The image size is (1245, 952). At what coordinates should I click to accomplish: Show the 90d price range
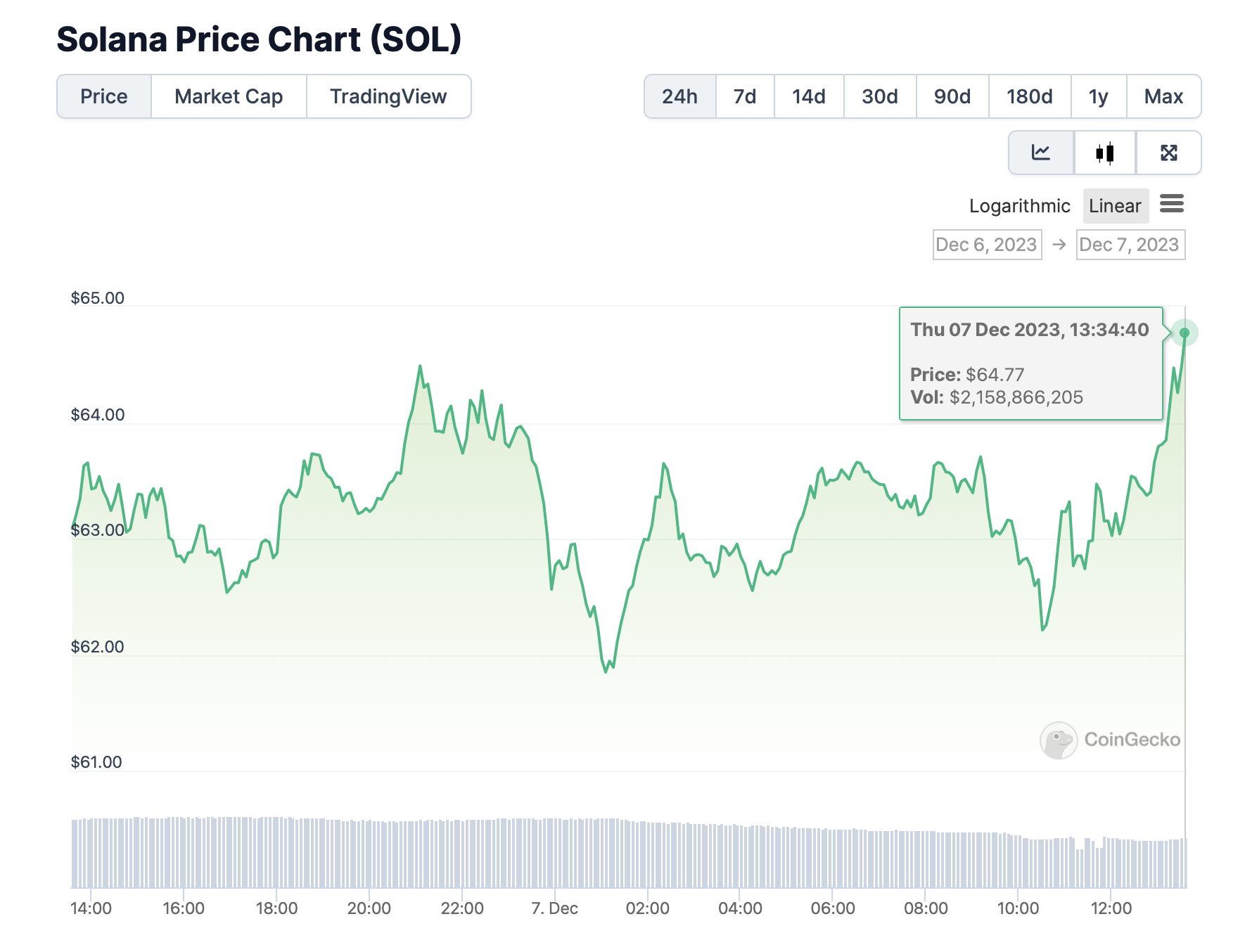tap(952, 96)
